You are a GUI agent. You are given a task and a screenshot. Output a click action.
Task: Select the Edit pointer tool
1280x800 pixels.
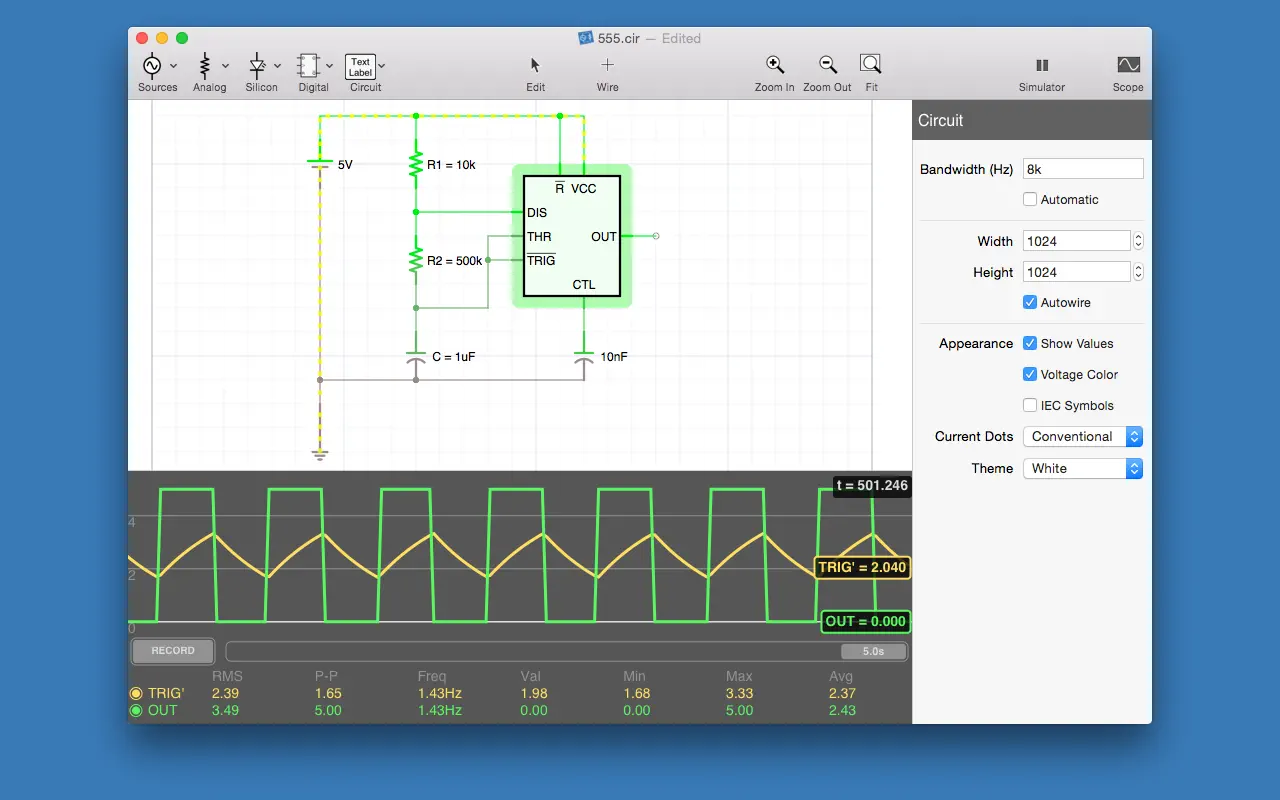[535, 66]
